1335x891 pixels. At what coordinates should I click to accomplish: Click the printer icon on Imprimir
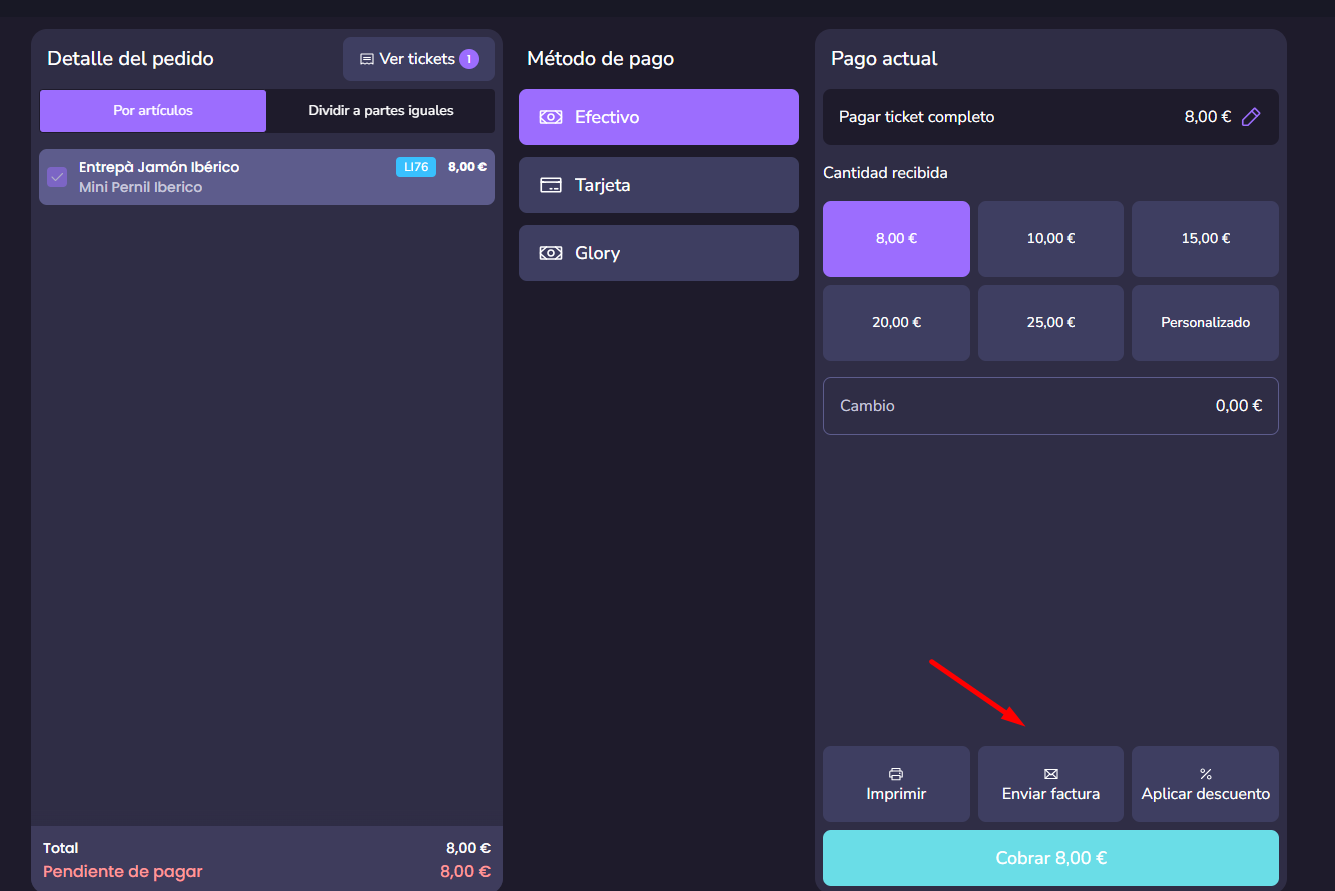[896, 774]
